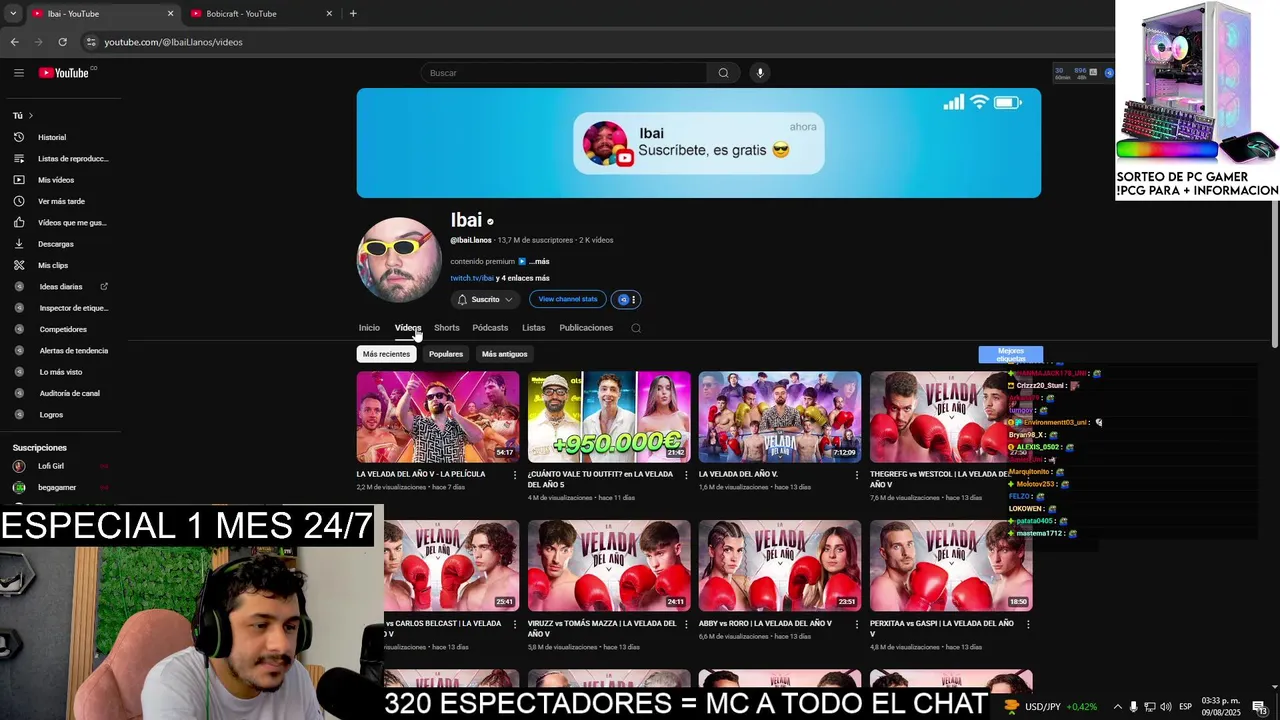Open the Listas channel tab
Screen dimensions: 1280x720
(534, 328)
